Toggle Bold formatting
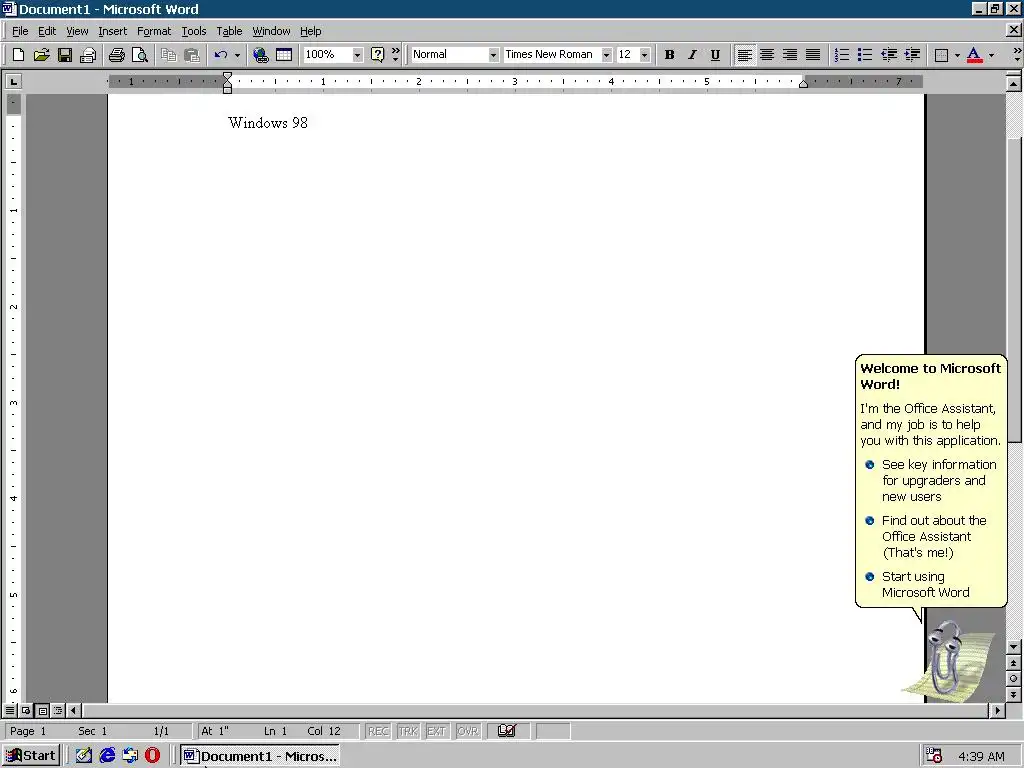This screenshot has width=1024, height=768. click(x=669, y=55)
